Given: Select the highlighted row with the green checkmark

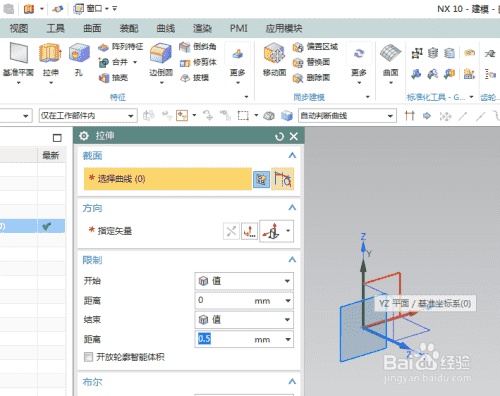Looking at the screenshot, I should coord(32,226).
